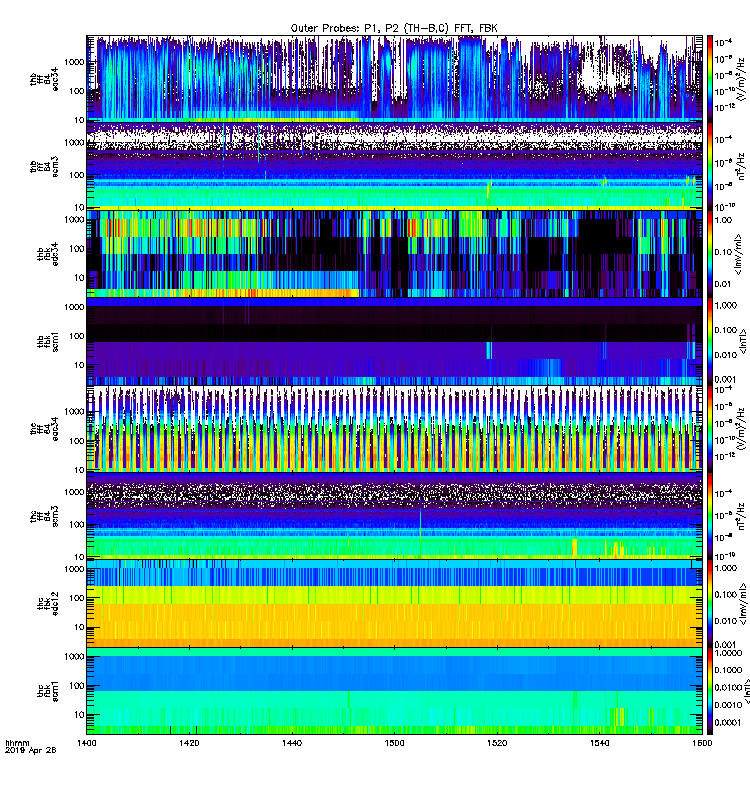This screenshot has width=750, height=800.
Task: Click the 'thc fff 64 eac34' panel label
Action: (44, 429)
